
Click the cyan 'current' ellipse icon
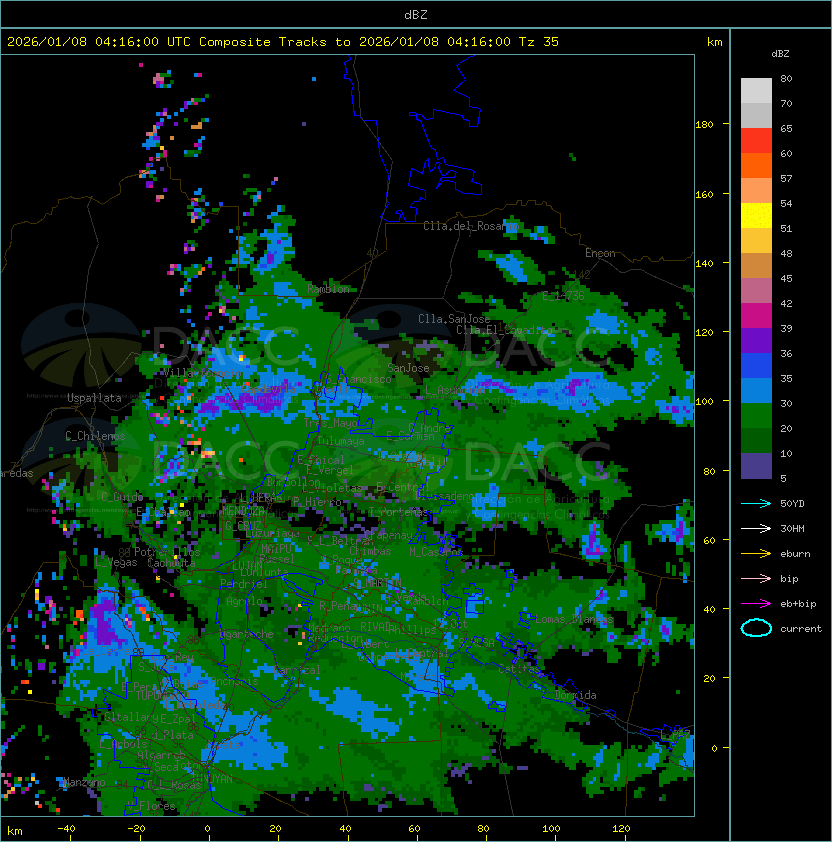tap(756, 628)
